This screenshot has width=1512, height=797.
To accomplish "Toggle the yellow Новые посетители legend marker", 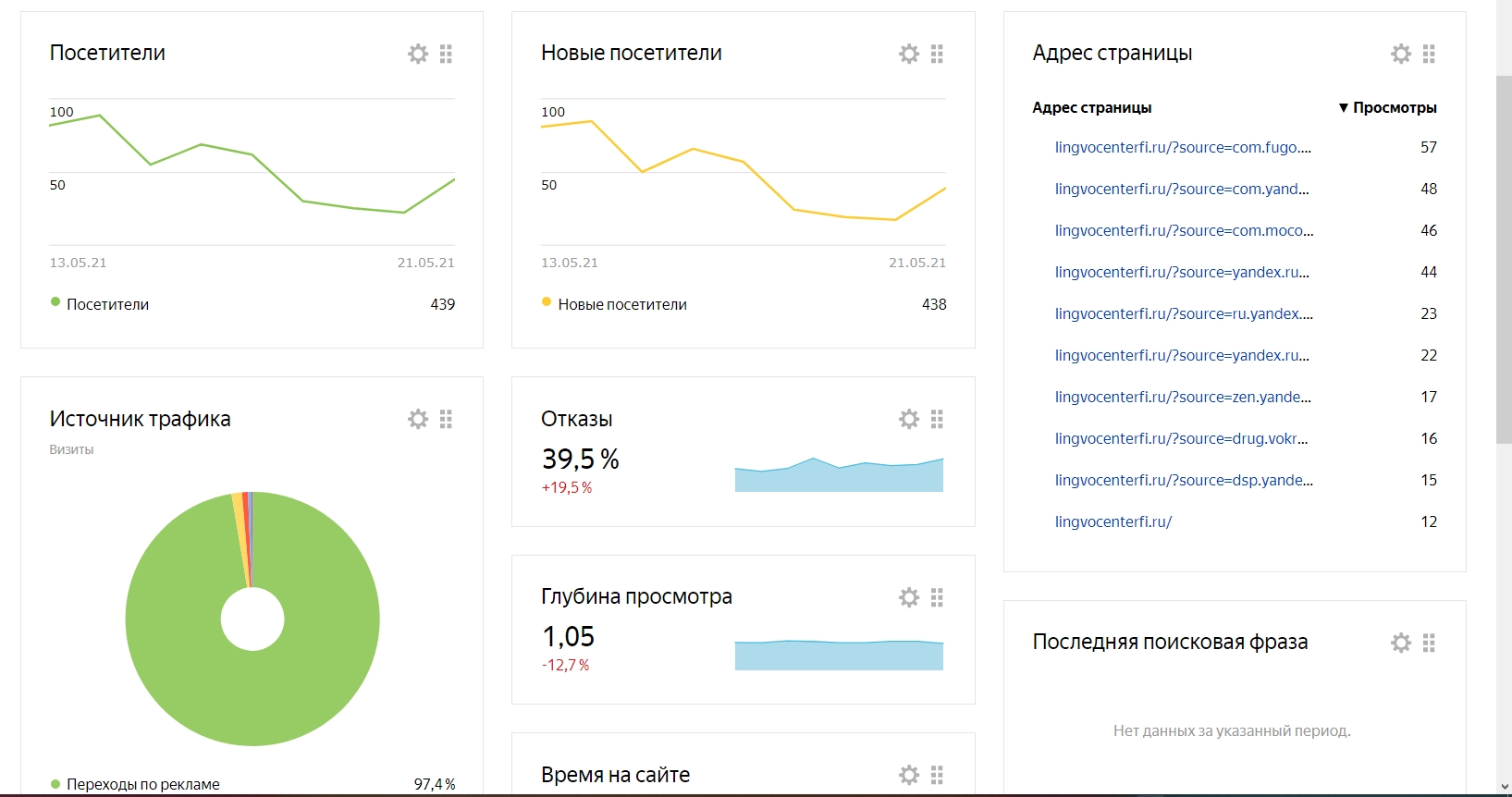I will tap(547, 301).
